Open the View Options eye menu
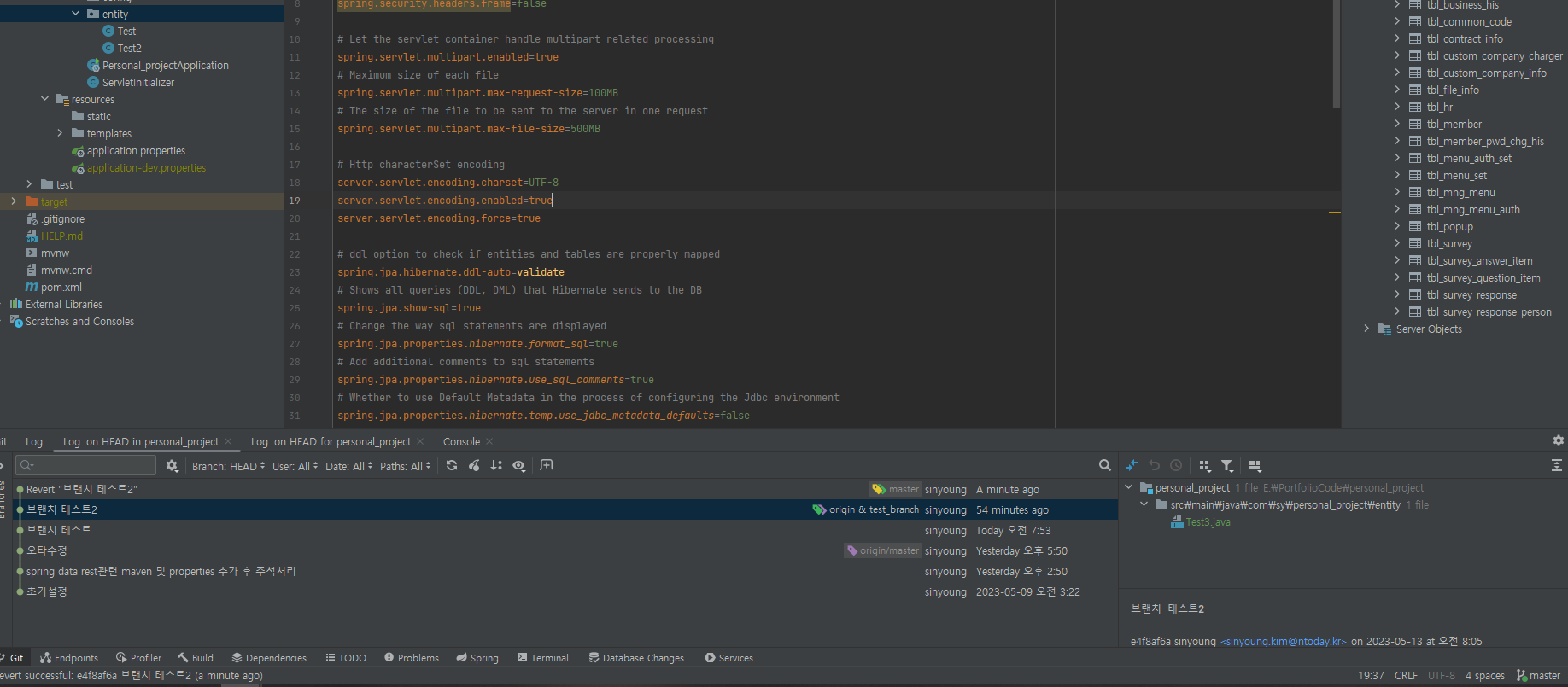Image resolution: width=1568 pixels, height=687 pixels. point(518,465)
